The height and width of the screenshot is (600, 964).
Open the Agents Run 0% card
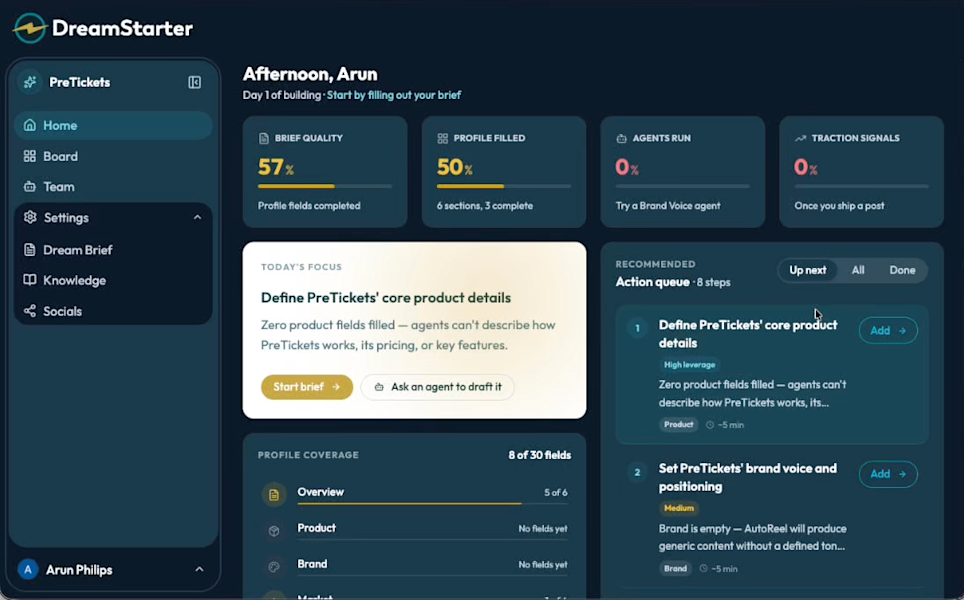click(x=682, y=172)
